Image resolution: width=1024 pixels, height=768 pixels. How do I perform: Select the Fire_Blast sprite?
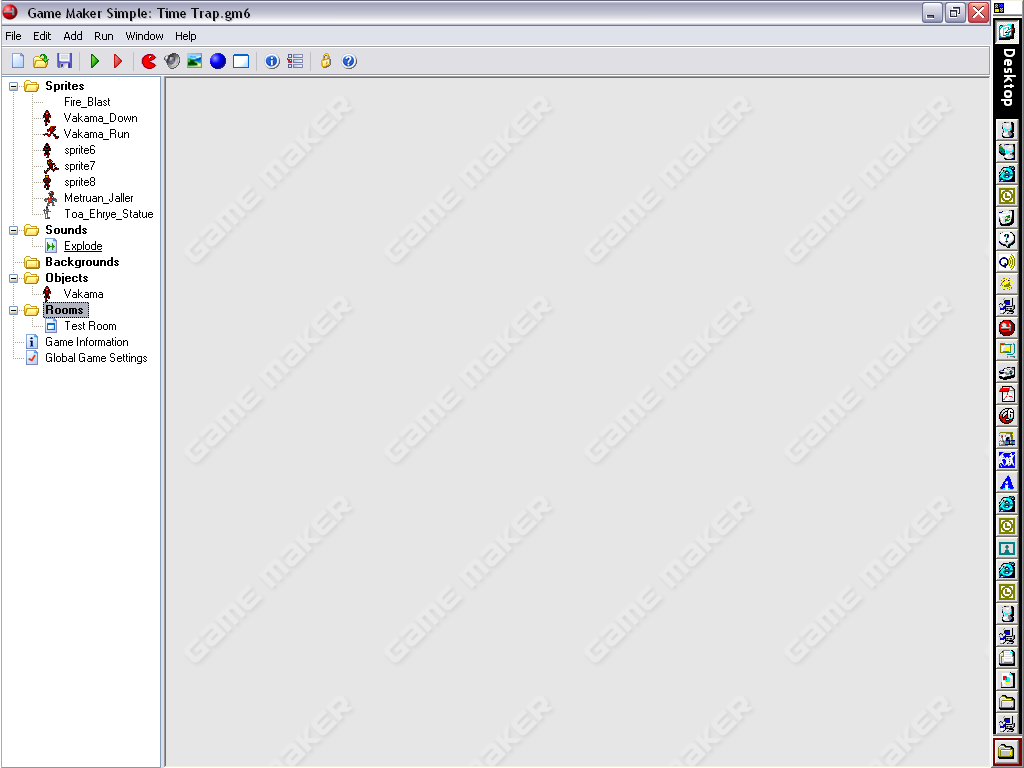pos(87,102)
